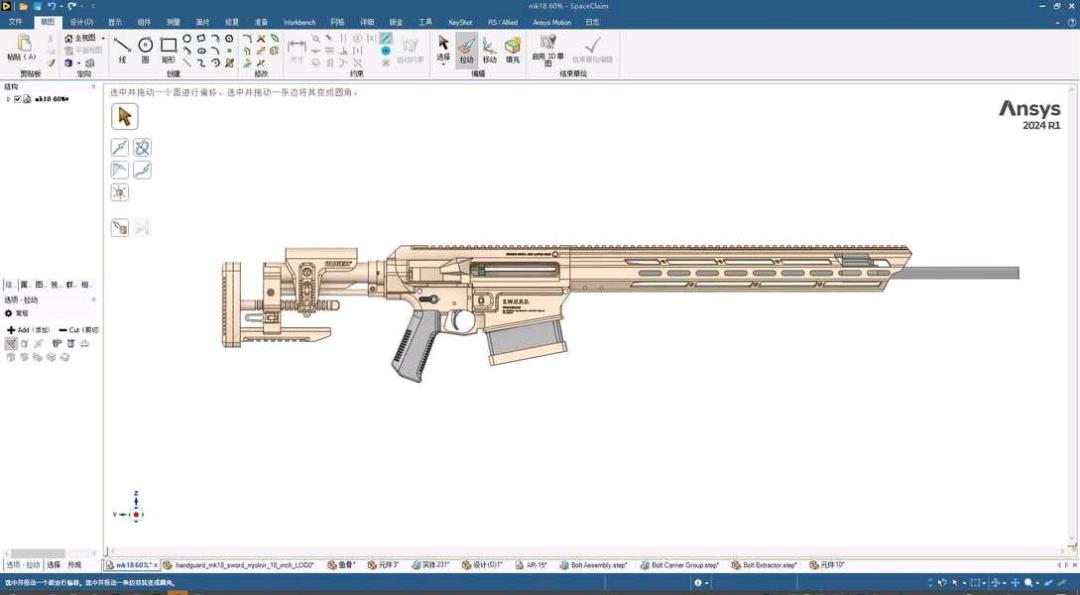The width and height of the screenshot is (1080, 595).
Task: Activate the Enable 3D mode button
Action: [x=547, y=48]
